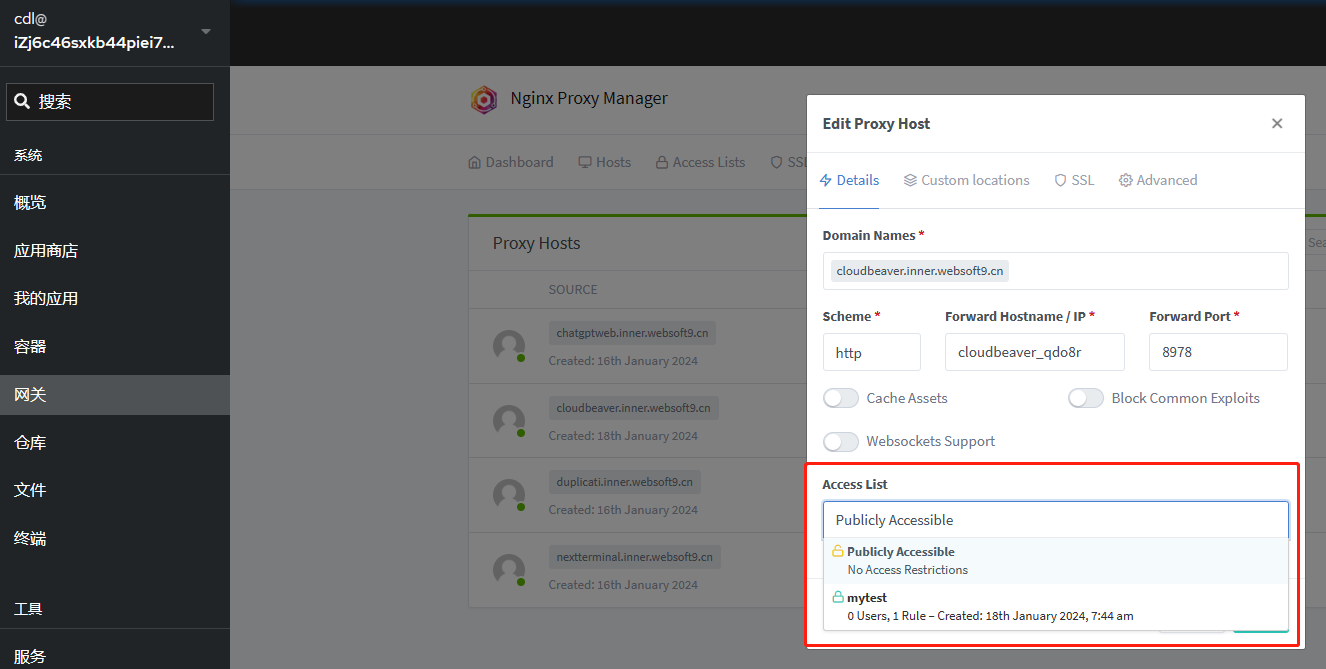Click the Hosts monitor icon
Image resolution: width=1326 pixels, height=669 pixels.
click(x=586, y=162)
